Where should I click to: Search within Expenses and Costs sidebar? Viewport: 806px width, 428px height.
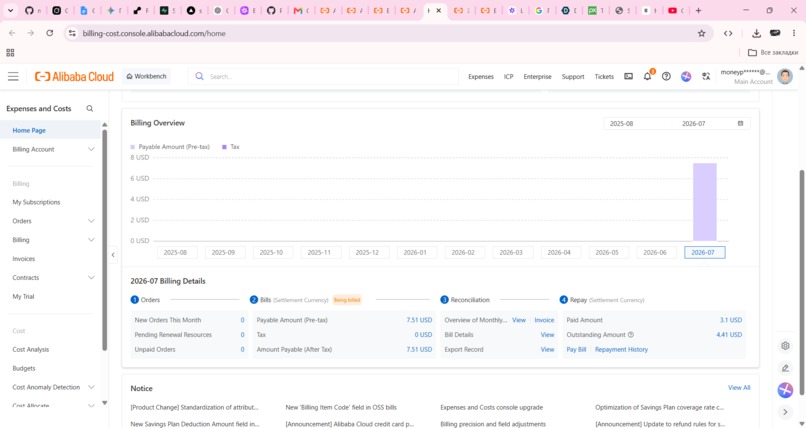coord(89,108)
